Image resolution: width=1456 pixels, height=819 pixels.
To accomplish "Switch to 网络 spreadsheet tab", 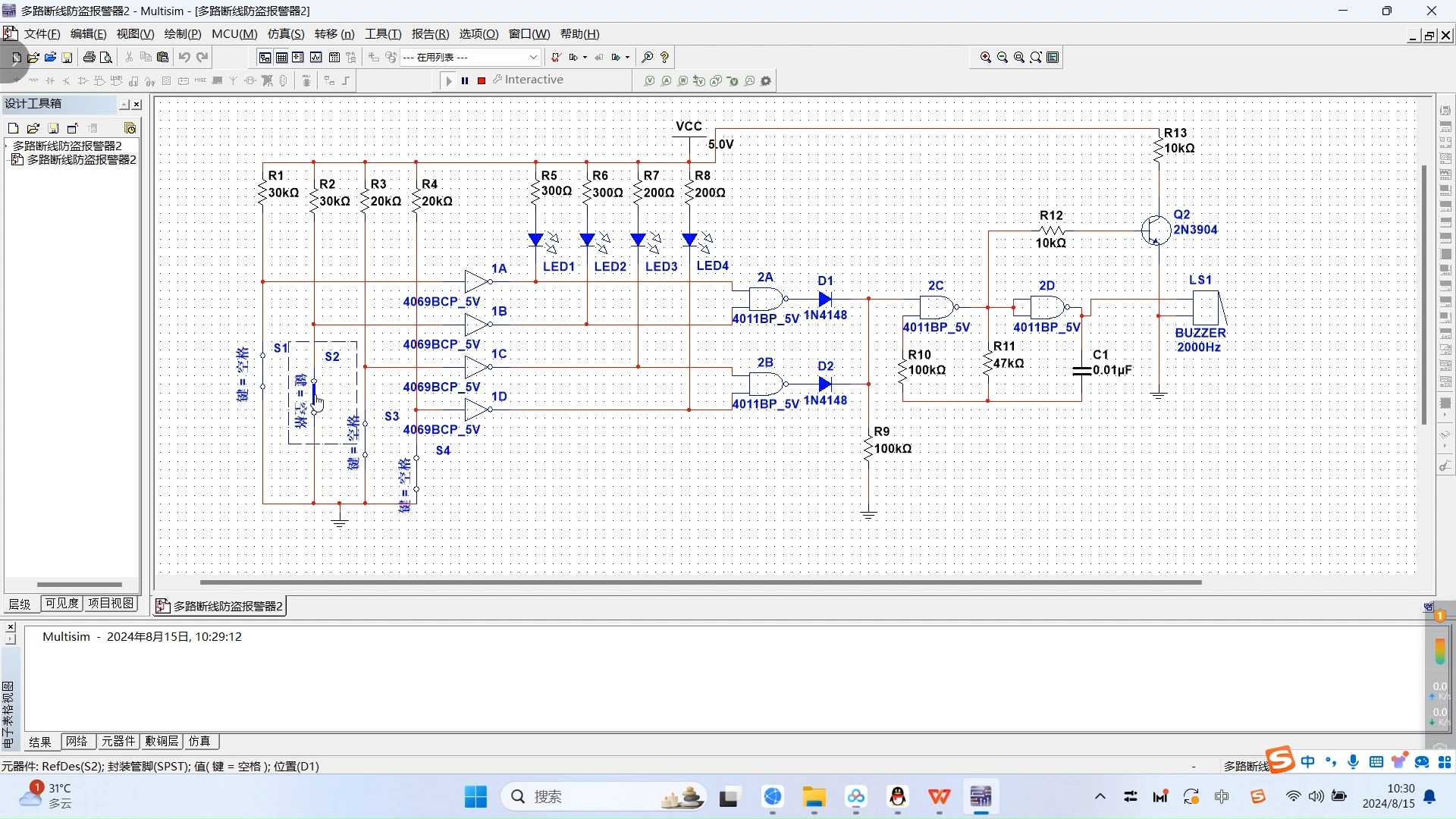I will 77,741.
